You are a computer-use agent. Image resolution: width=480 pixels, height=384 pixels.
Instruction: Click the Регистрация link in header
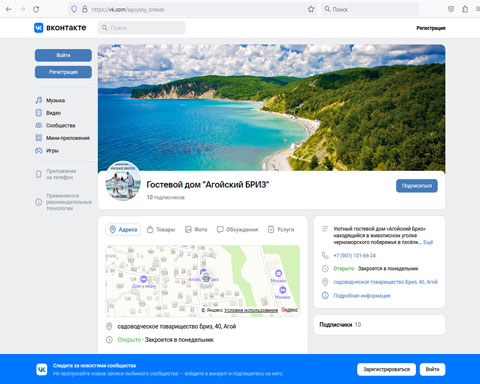[431, 28]
